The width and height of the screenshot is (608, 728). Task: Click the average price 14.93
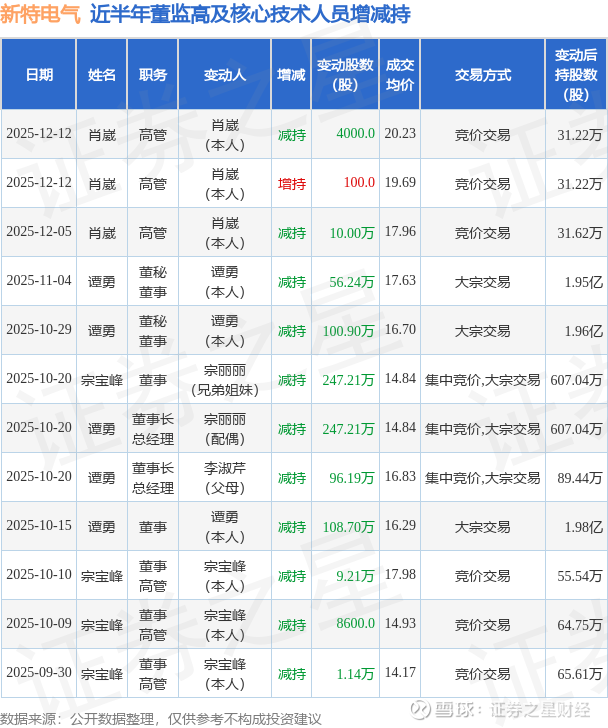(400, 624)
